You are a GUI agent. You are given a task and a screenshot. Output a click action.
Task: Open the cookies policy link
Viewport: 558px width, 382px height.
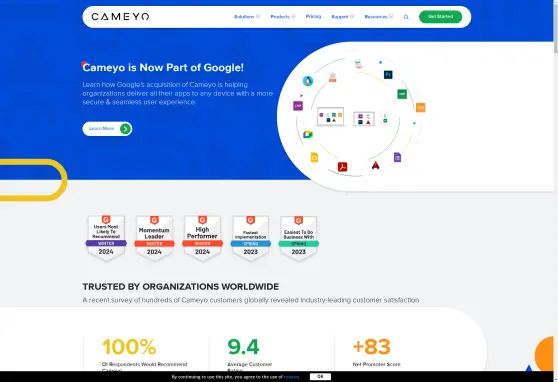(291, 377)
